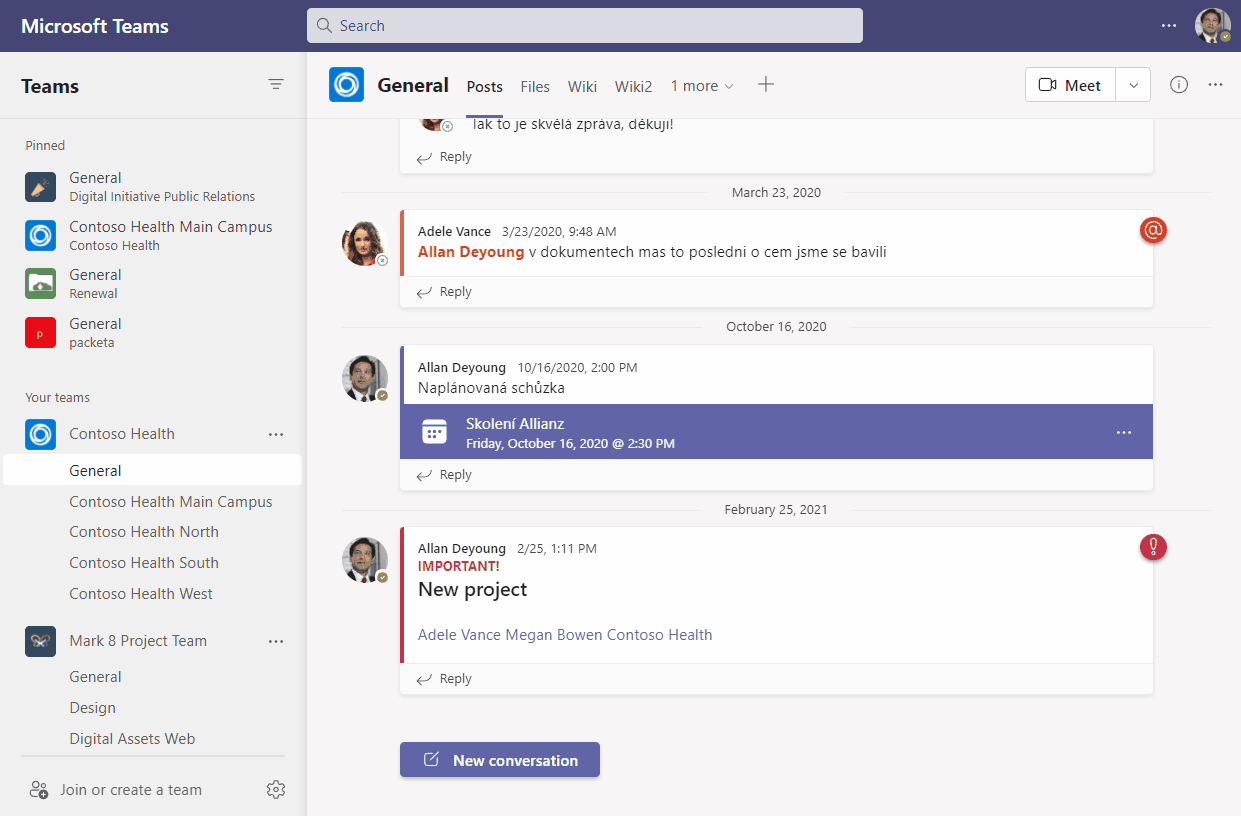This screenshot has width=1241, height=816.
Task: Click the Contoso Health logo under Your teams
Action: [40, 434]
